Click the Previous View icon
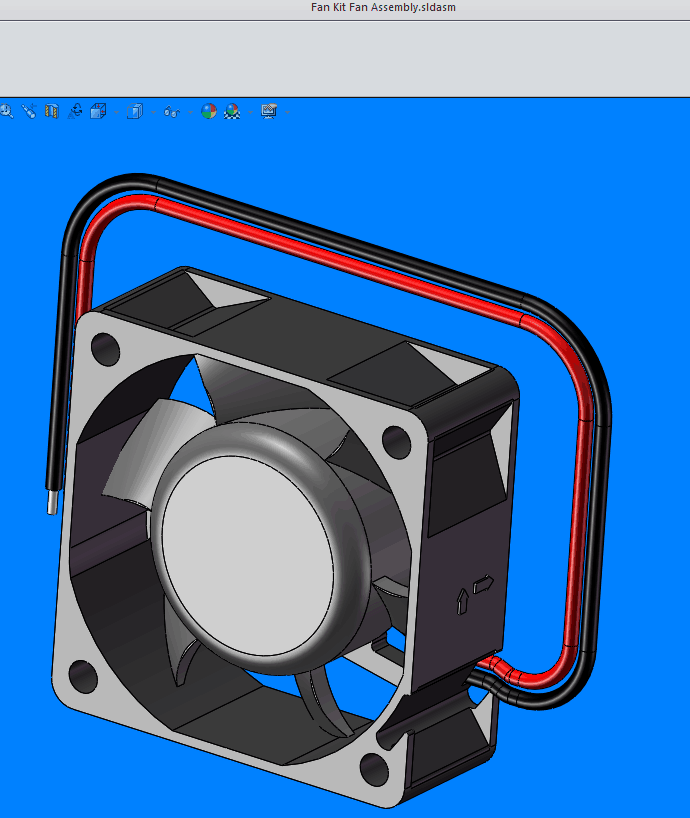This screenshot has height=818, width=690. (x=29, y=111)
